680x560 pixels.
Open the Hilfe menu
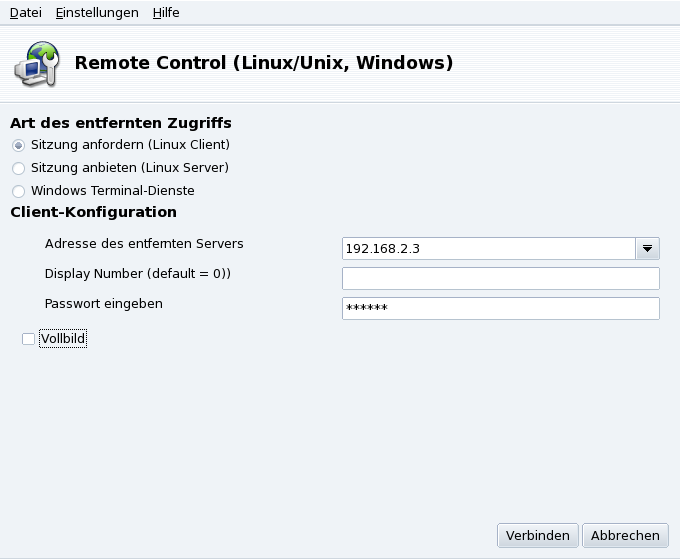pyautogui.click(x=166, y=12)
